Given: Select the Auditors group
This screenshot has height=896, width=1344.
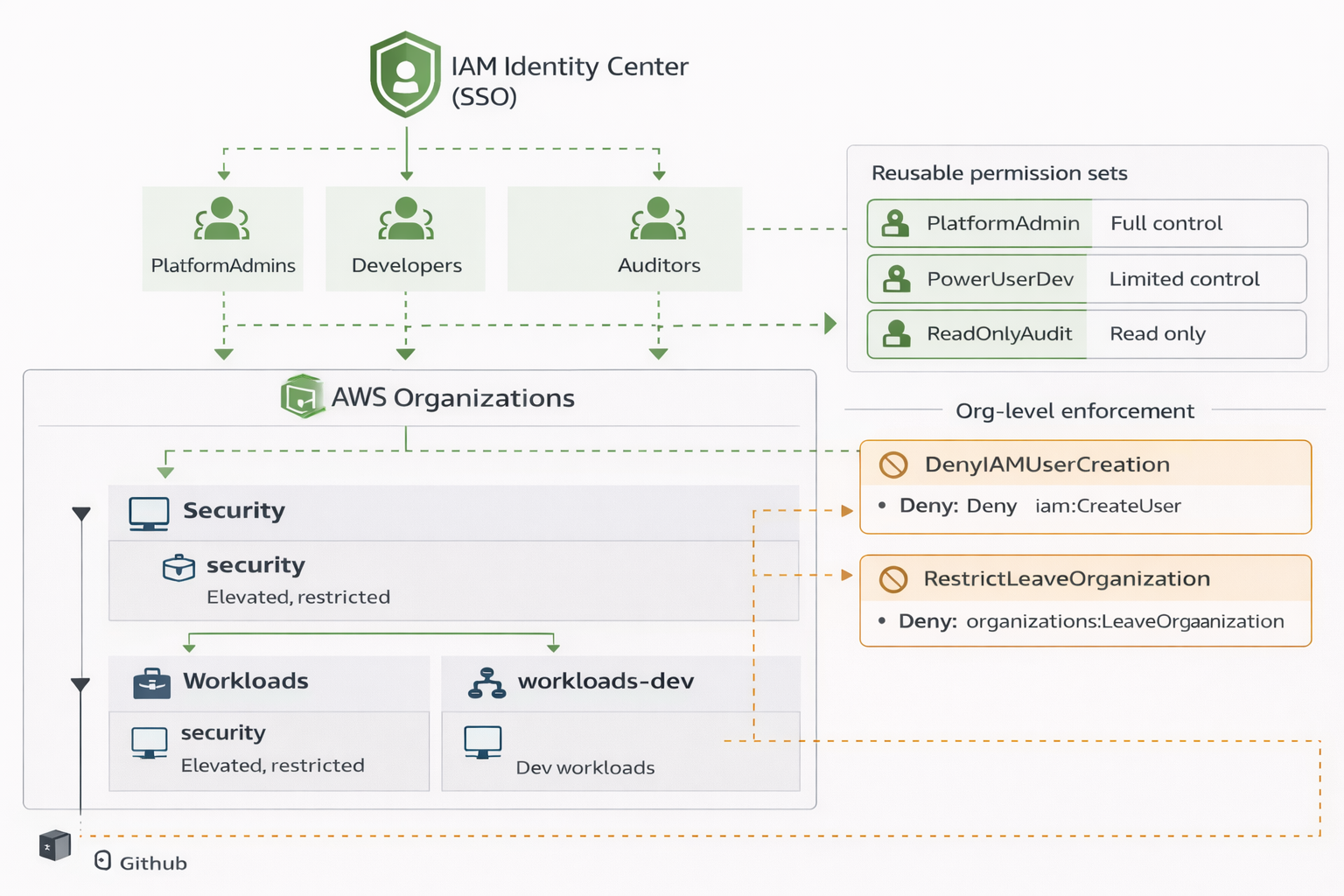Looking at the screenshot, I should point(657,236).
